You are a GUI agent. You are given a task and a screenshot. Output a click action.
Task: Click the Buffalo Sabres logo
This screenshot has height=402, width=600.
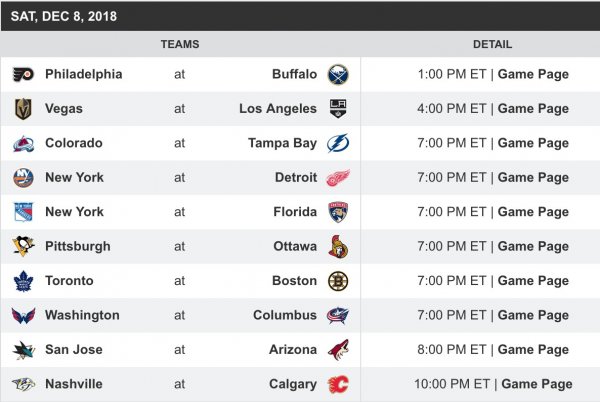point(338,75)
